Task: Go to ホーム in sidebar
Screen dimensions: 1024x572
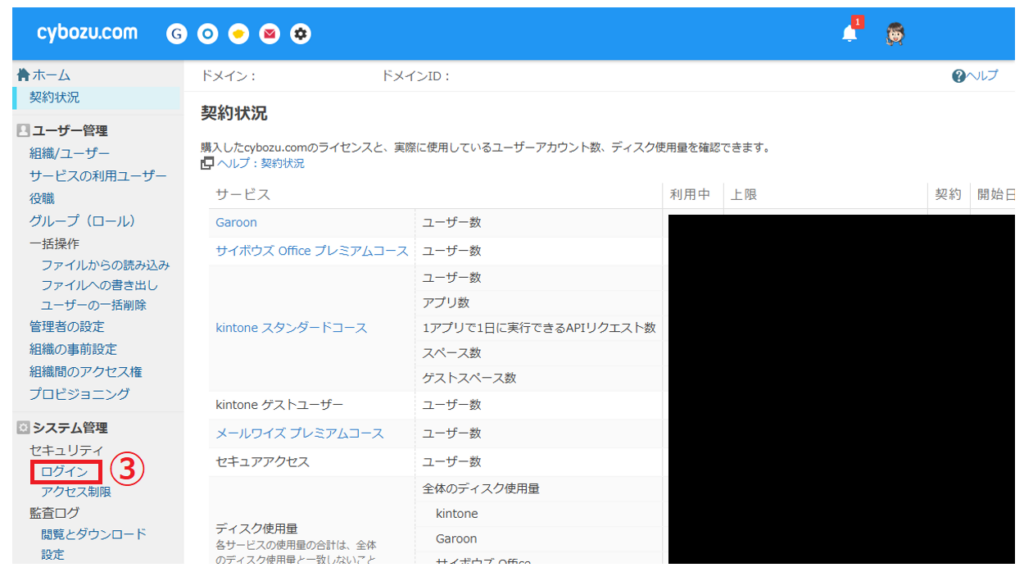Action: tap(51, 75)
